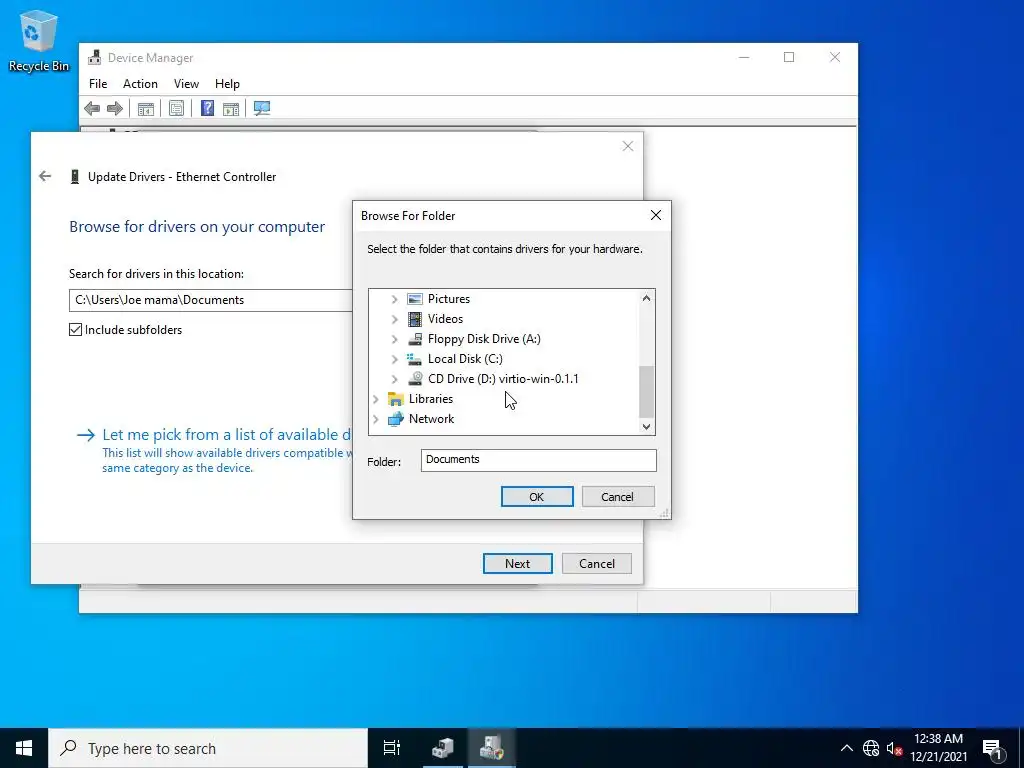This screenshot has height=768, width=1024.
Task: Open the File menu in Device Manager
Action: coord(98,84)
